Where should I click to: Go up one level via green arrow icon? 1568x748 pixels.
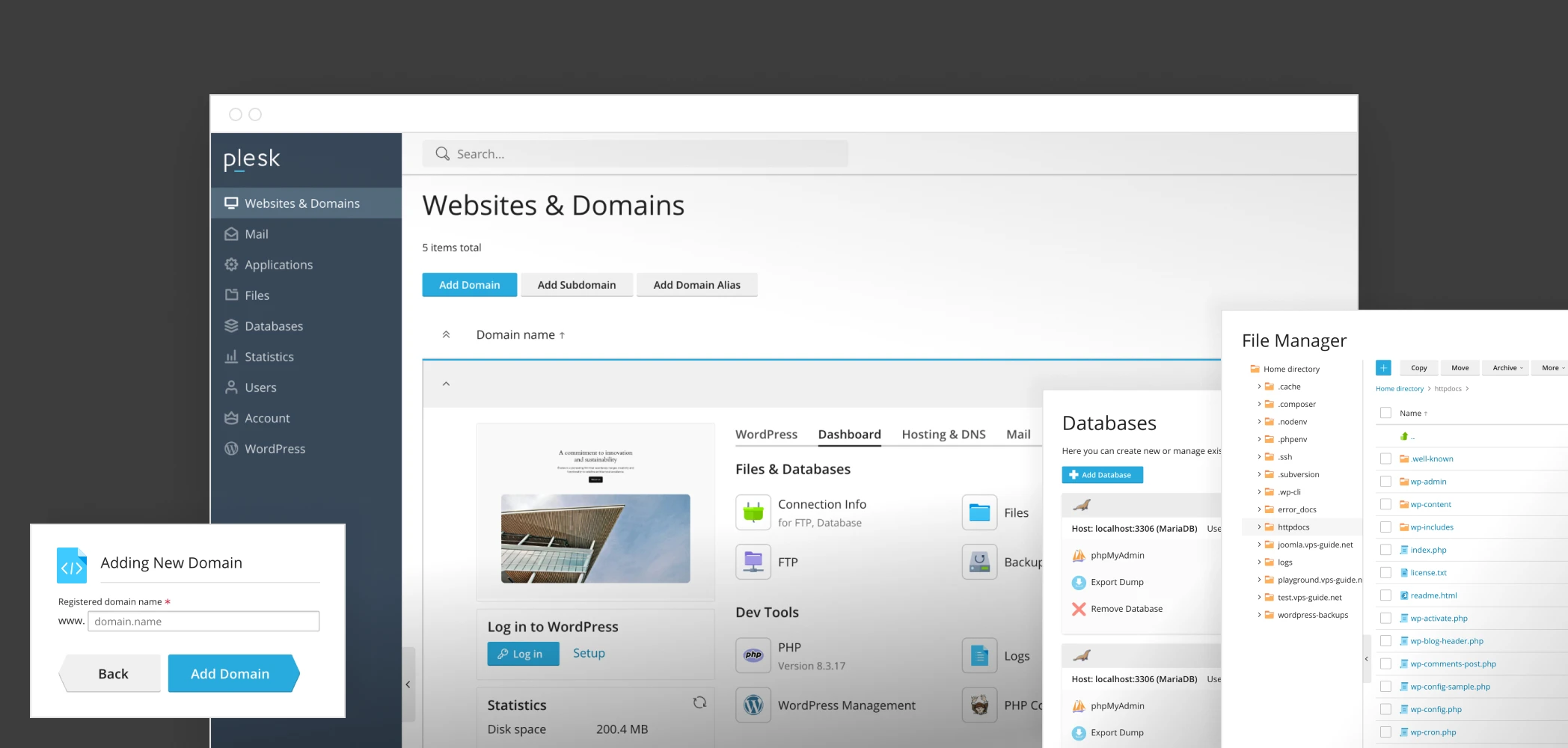(x=1404, y=436)
